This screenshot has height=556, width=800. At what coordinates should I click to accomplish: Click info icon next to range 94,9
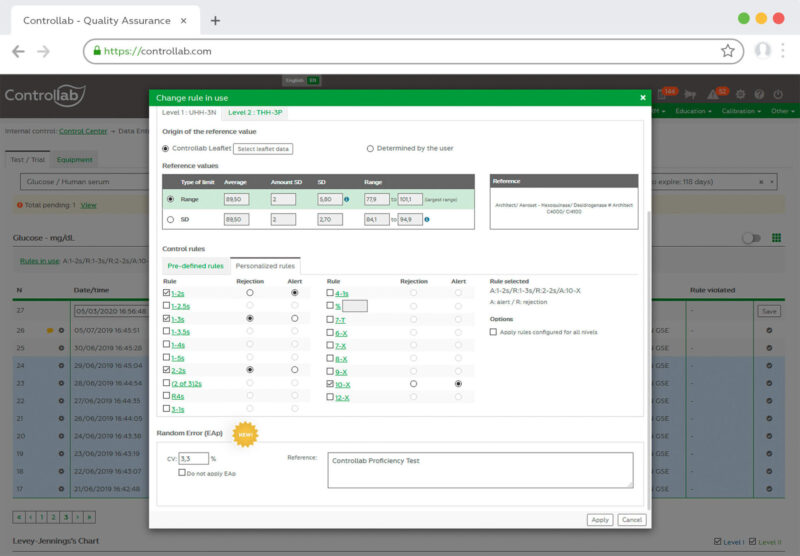point(427,219)
